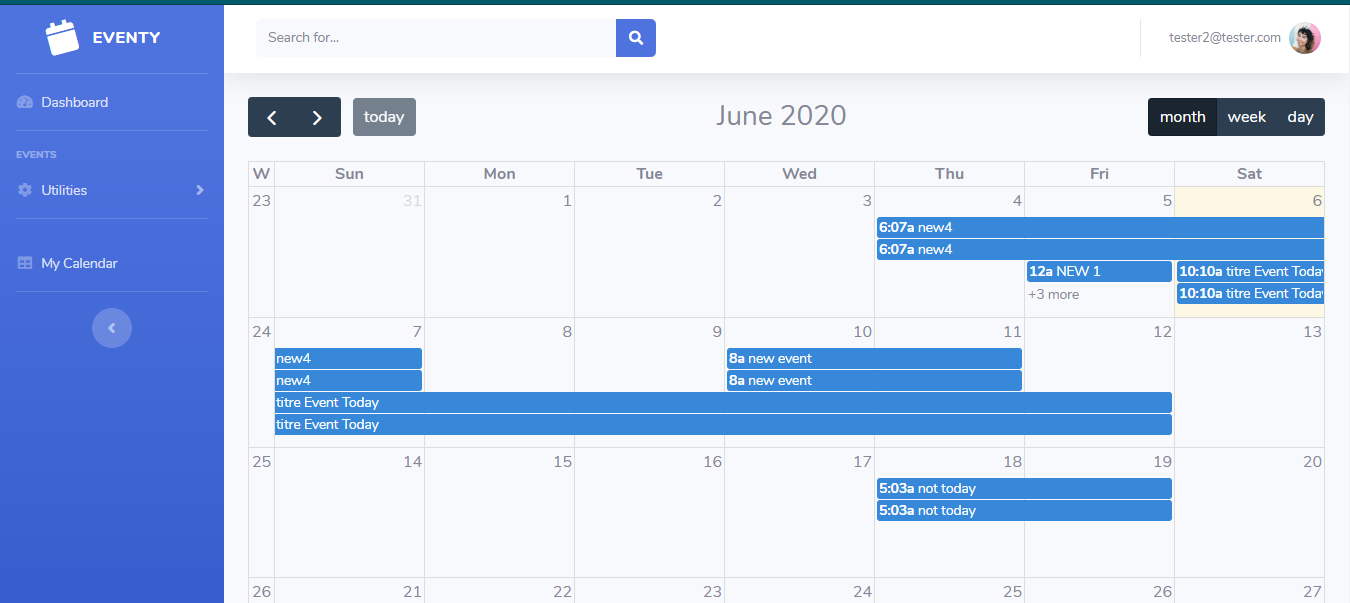Open My Calendar from the sidebar

(x=80, y=262)
